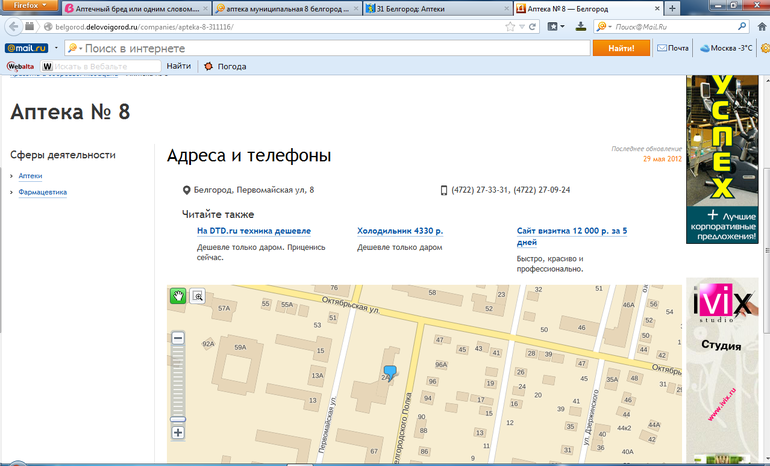Open the Firefox menu dropdown
Screen dimensions: 770x466
[x=29, y=5]
